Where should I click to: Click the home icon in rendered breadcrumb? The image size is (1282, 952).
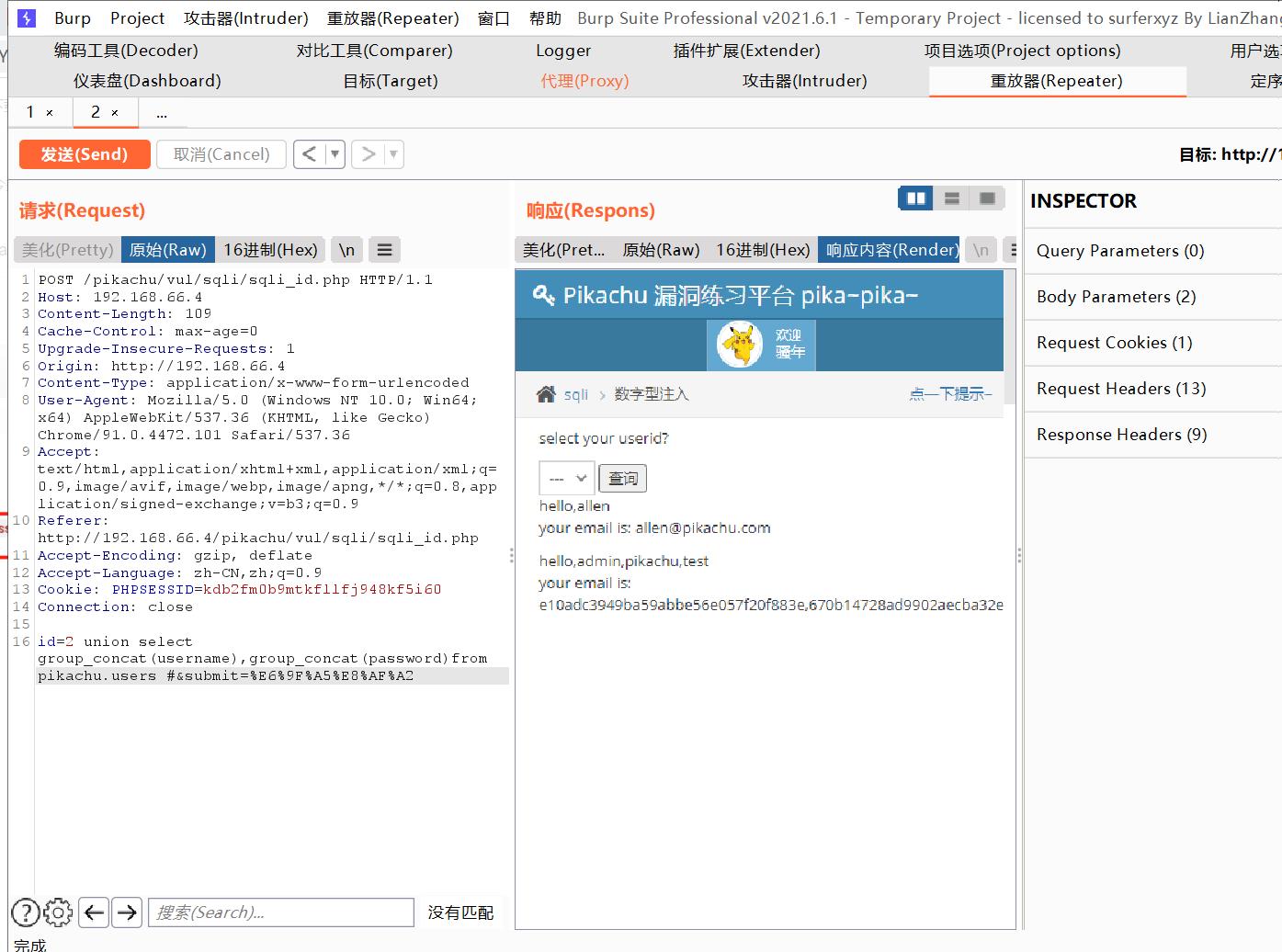546,394
